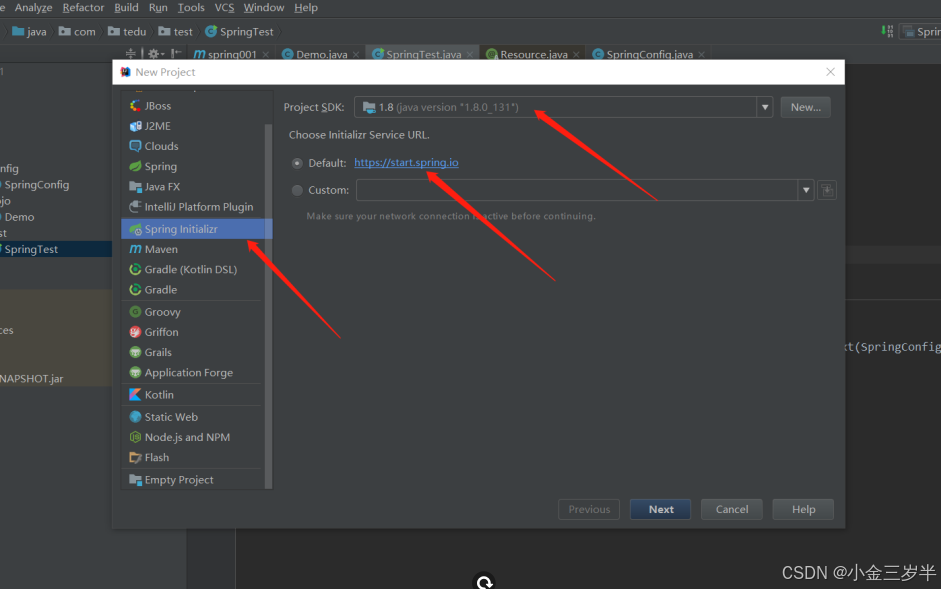
Task: Click New... SDK button
Action: tap(805, 107)
